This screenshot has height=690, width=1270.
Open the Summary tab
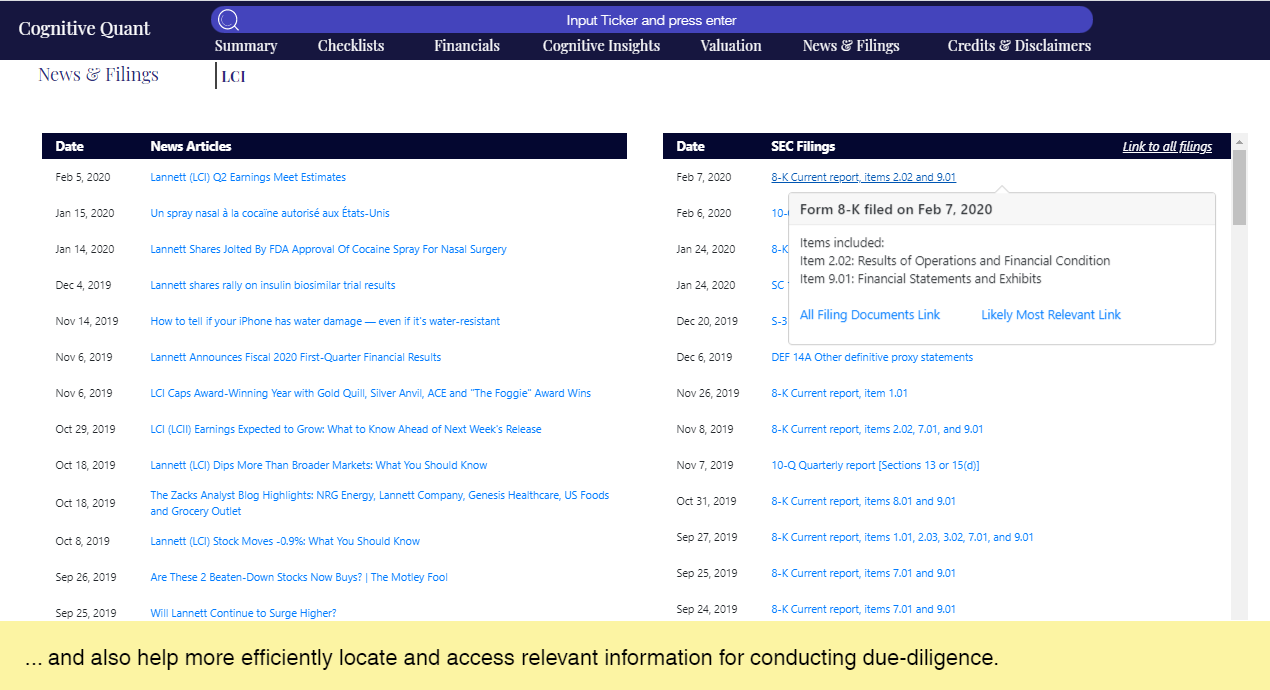[245, 45]
